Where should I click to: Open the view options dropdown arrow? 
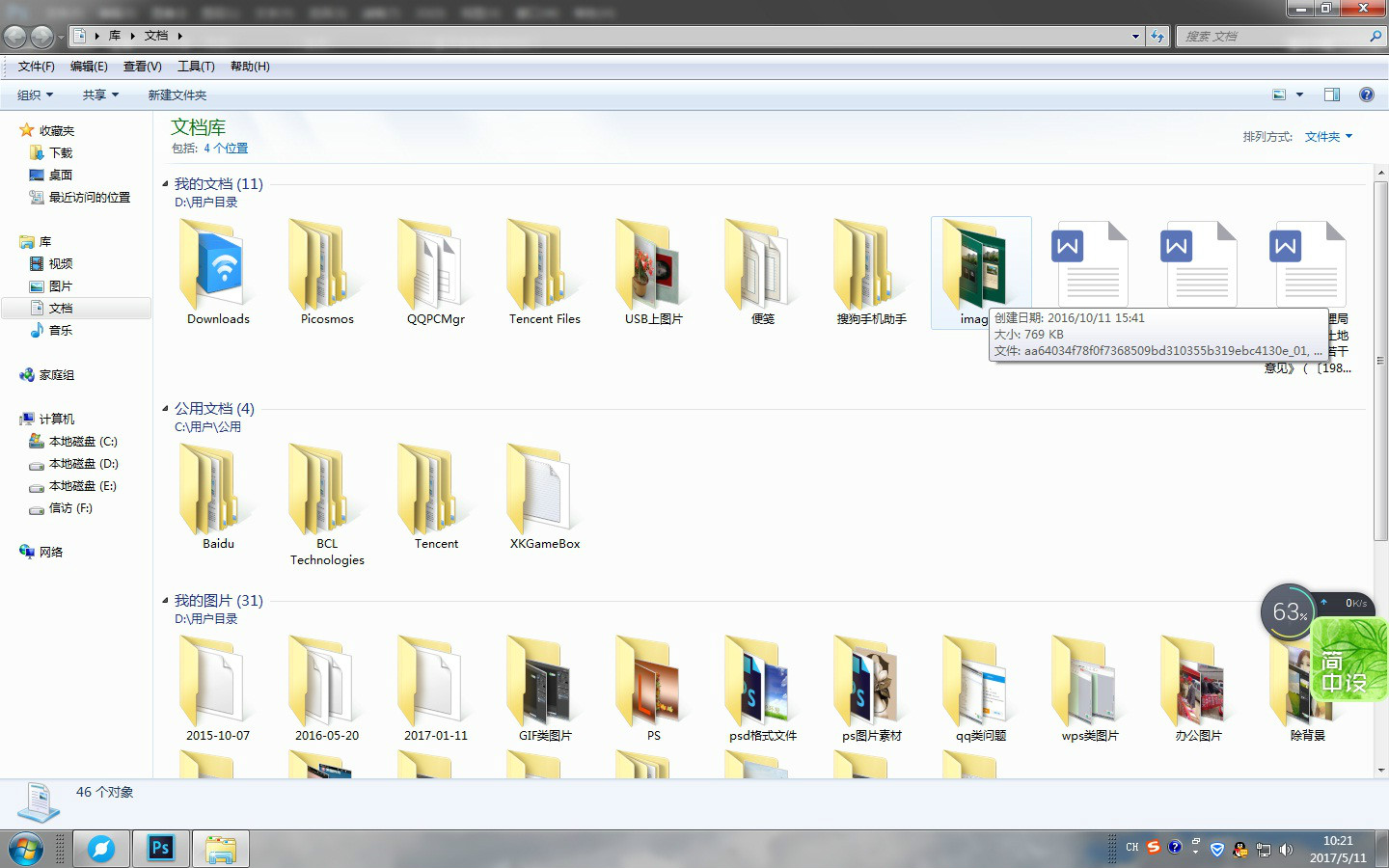tap(1299, 95)
